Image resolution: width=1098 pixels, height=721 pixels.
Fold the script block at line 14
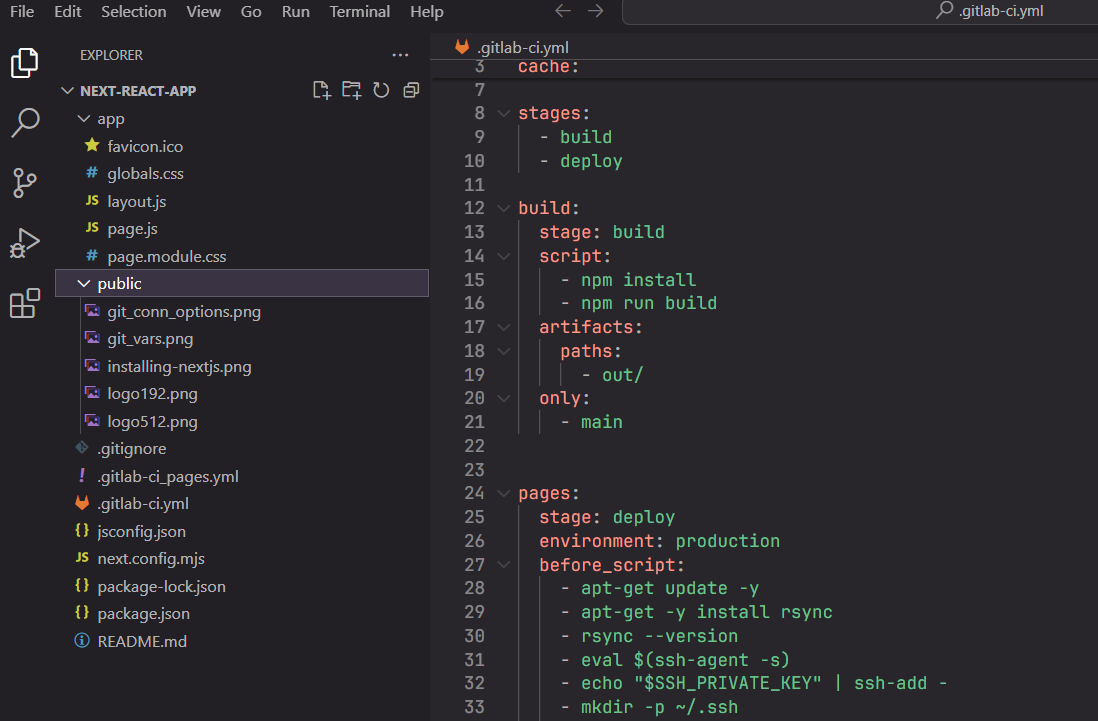[503, 256]
